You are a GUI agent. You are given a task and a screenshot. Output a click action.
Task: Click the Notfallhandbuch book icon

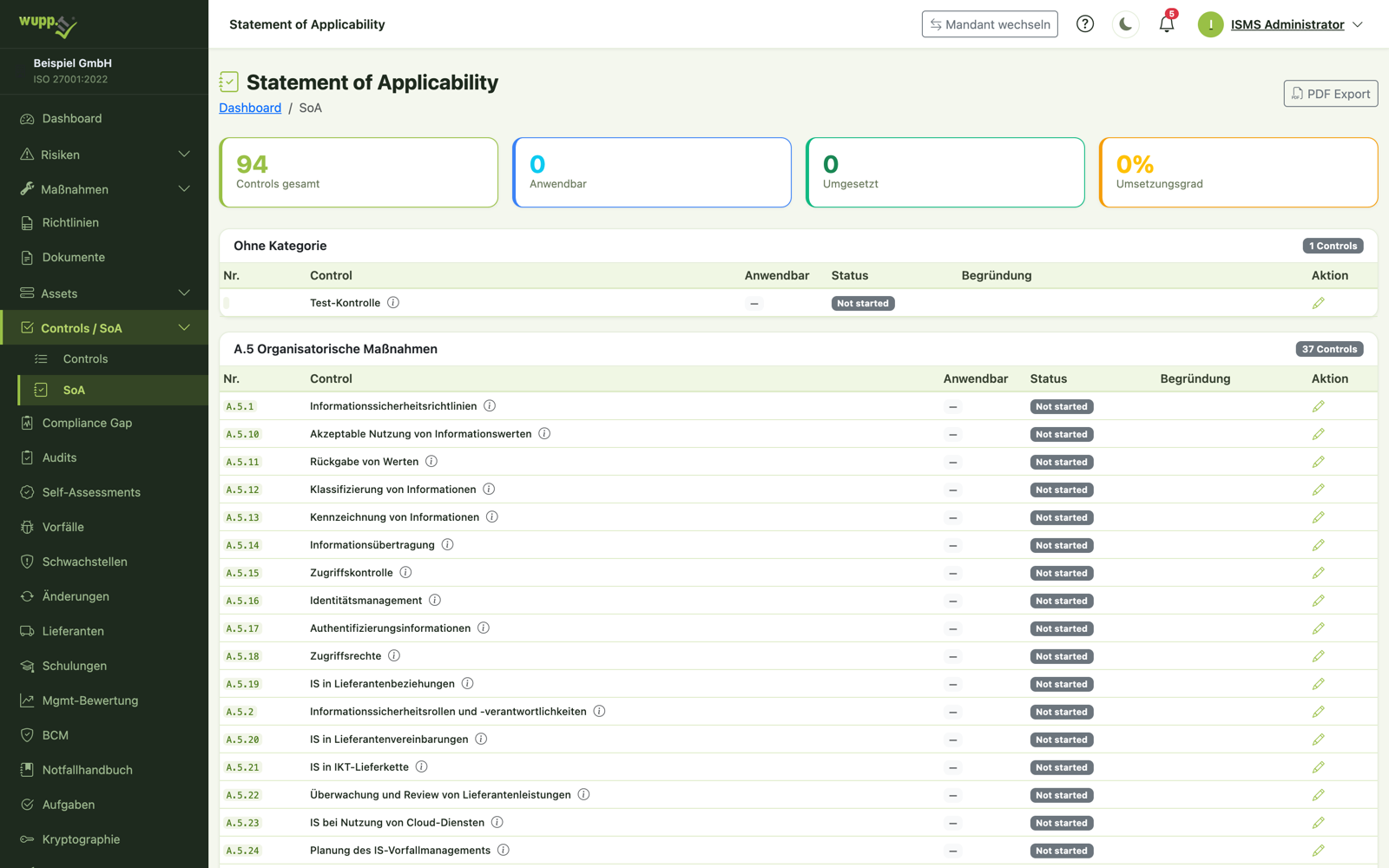[27, 771]
